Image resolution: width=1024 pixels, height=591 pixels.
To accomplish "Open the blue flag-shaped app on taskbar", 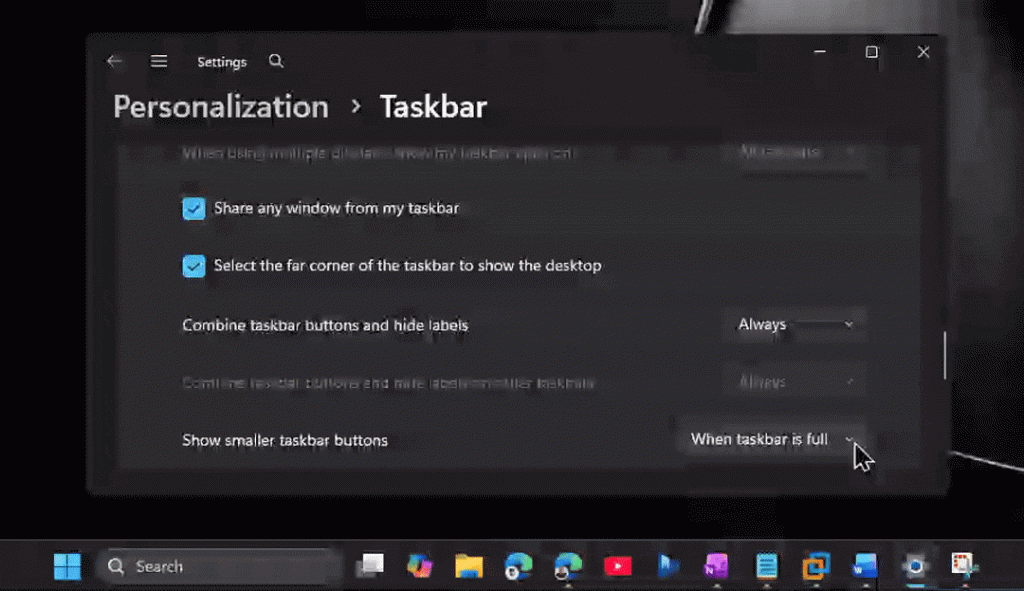I will [667, 566].
